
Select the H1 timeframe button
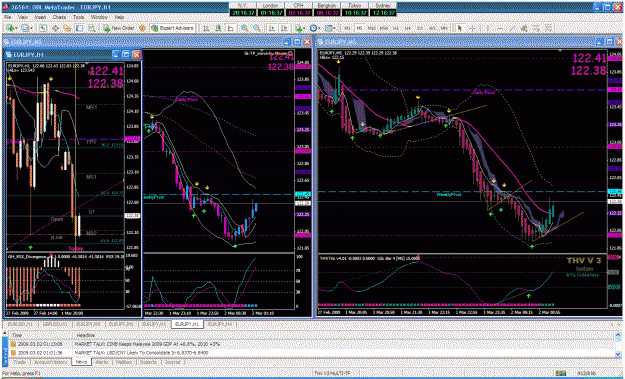click(396, 28)
